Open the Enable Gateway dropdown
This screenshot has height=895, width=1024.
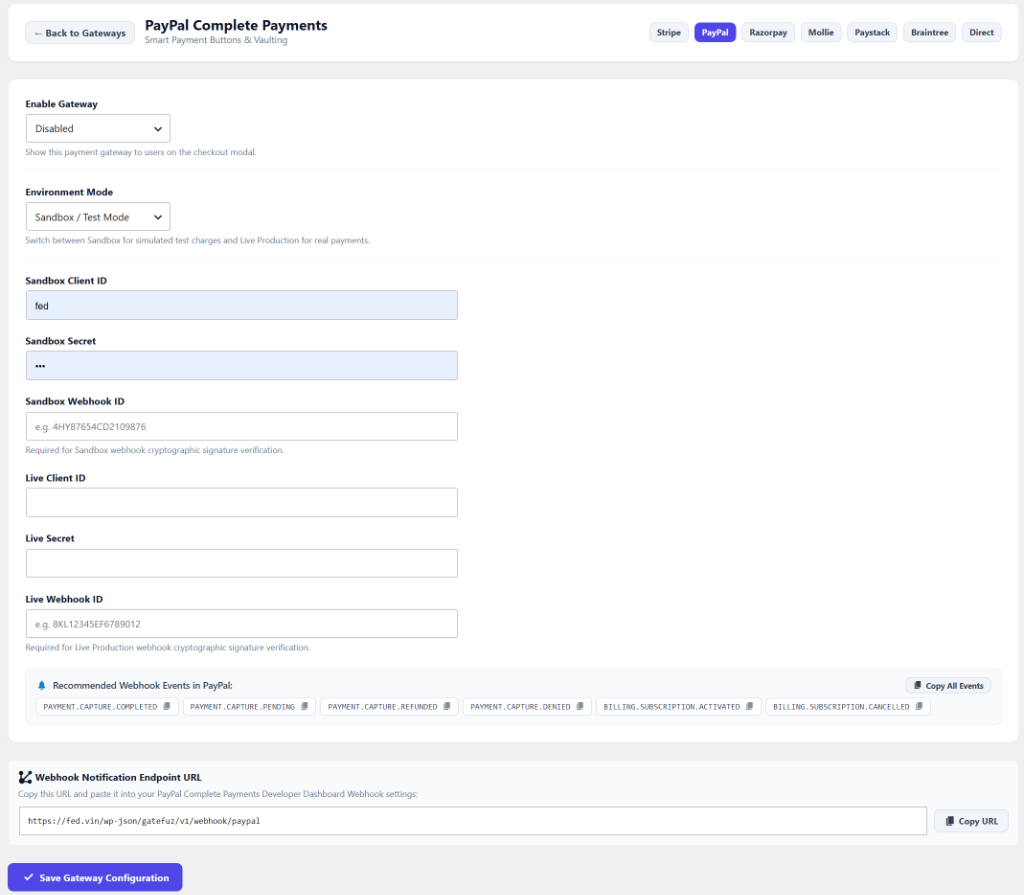[x=98, y=129]
